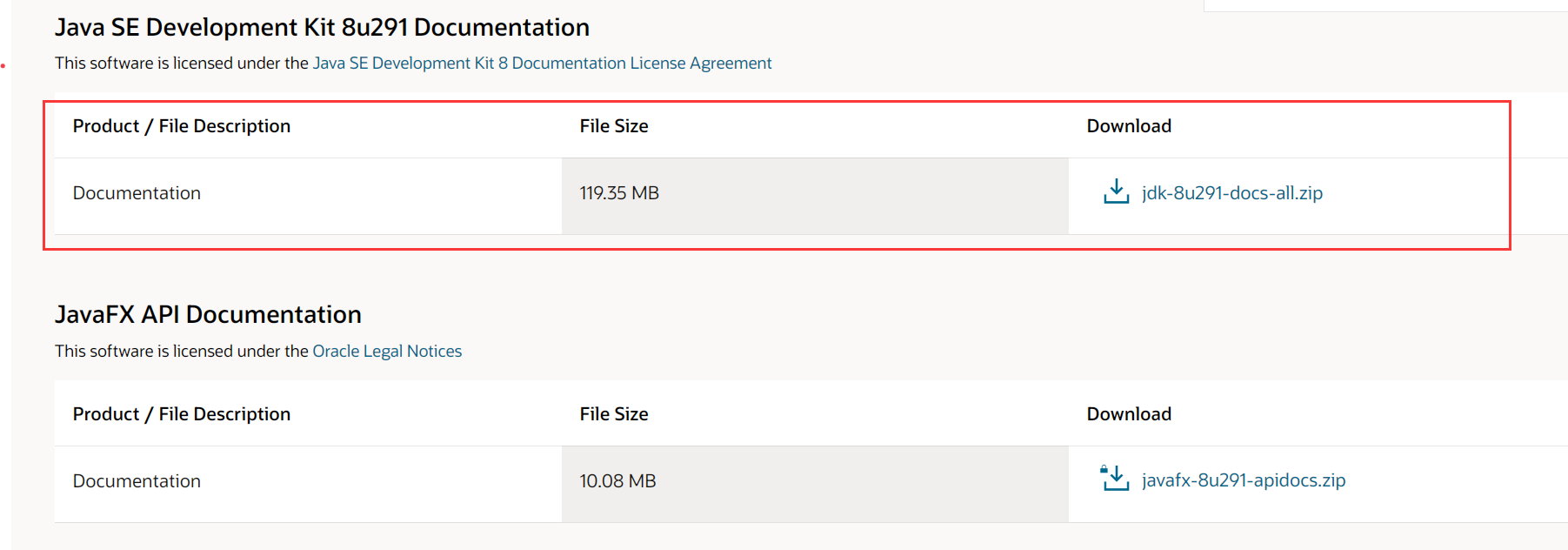Select the 10.08 MB file size cell
This screenshot has height=550, width=1568.
[815, 484]
